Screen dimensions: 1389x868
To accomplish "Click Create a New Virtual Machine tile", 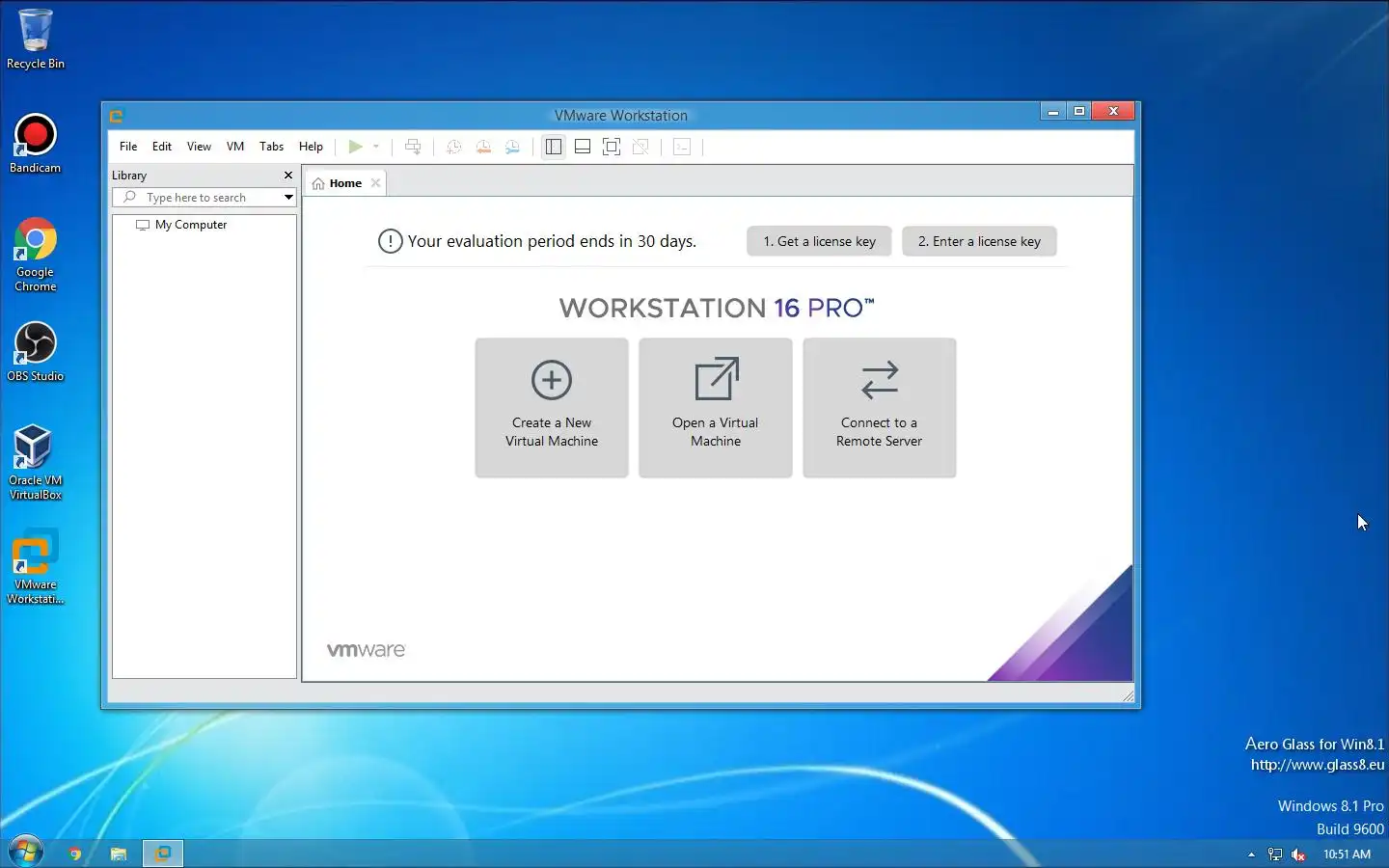I will tap(552, 407).
